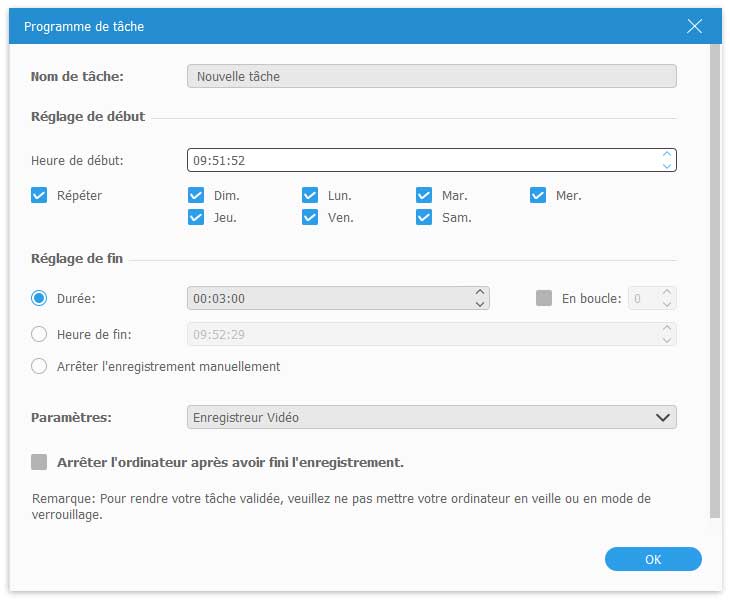Close the Programme de tâche dialog
The width and height of the screenshot is (730, 600).
pyautogui.click(x=694, y=27)
